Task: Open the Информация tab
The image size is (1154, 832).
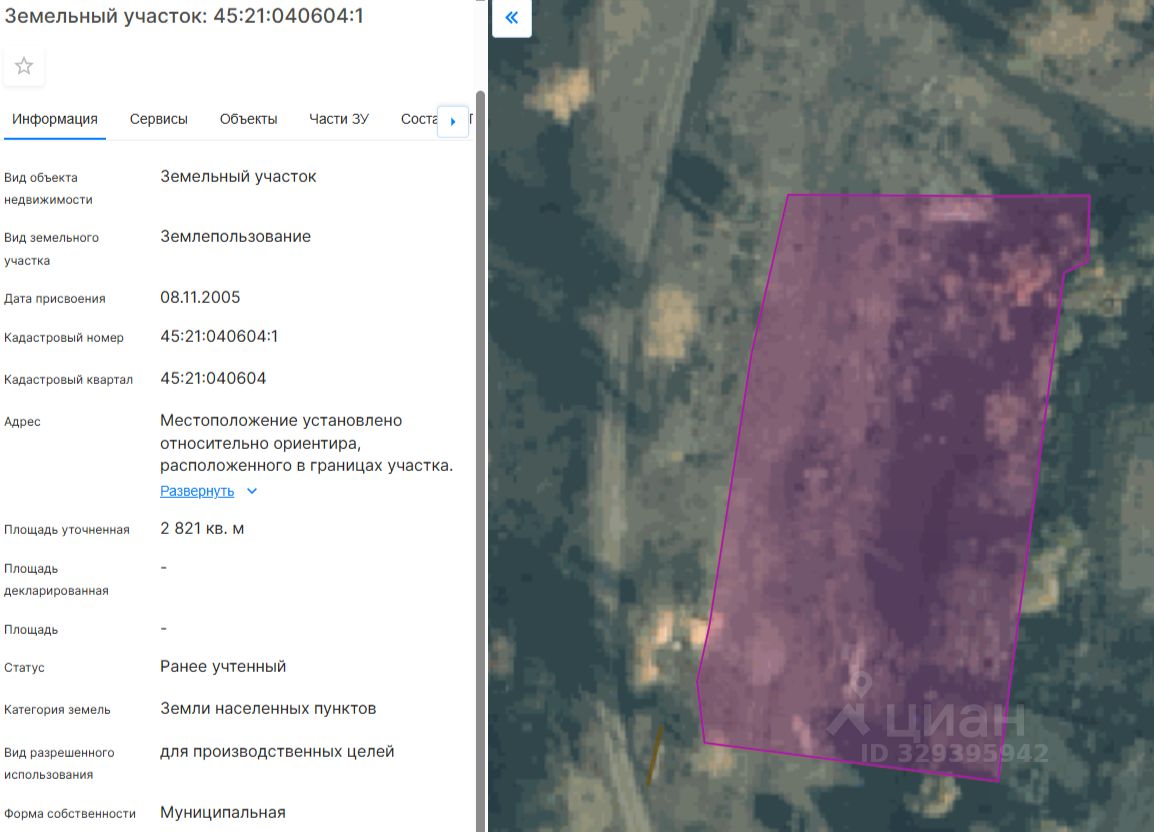Action: coord(54,119)
